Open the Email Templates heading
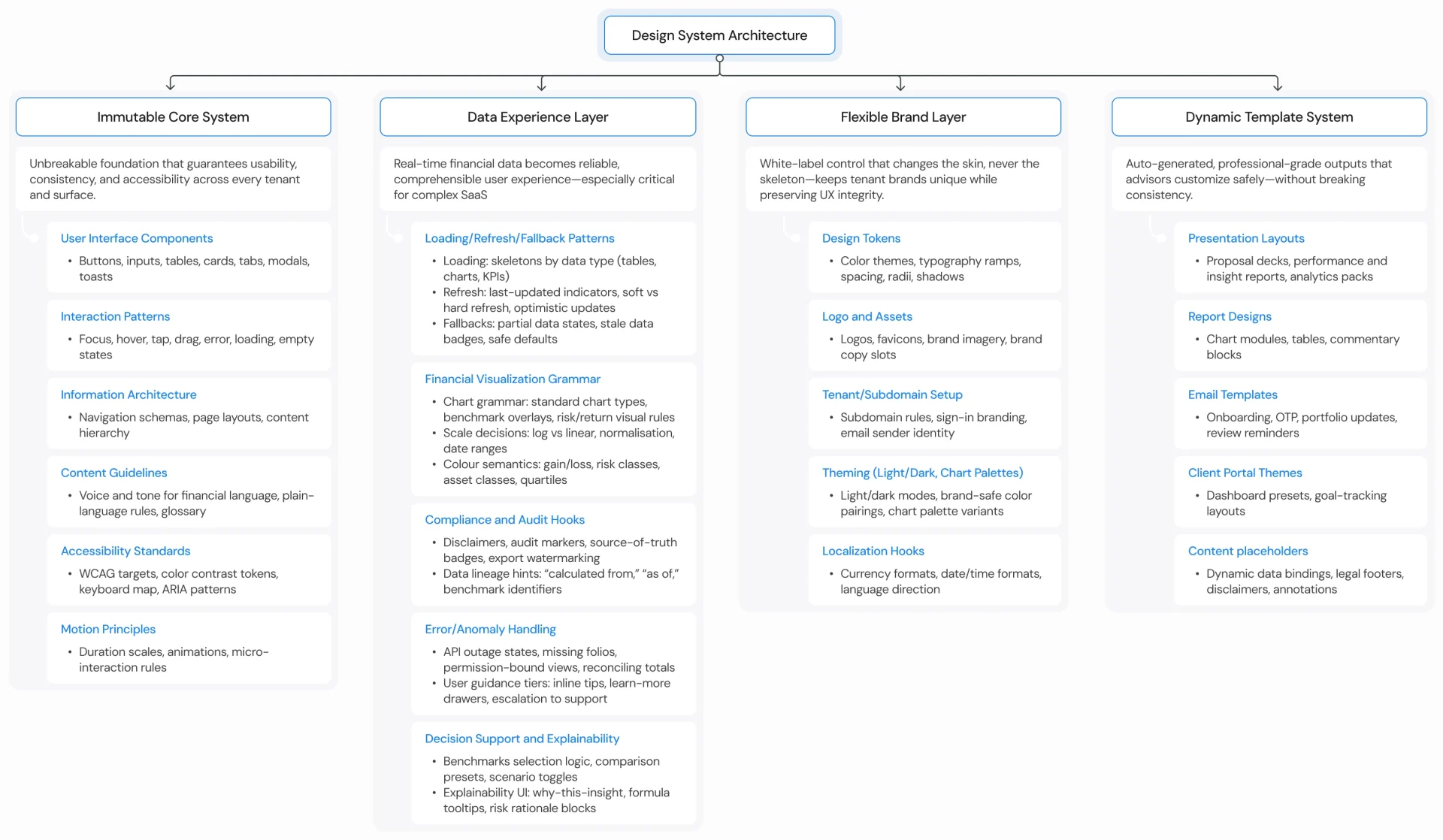The height and width of the screenshot is (840, 1443). click(x=1232, y=394)
